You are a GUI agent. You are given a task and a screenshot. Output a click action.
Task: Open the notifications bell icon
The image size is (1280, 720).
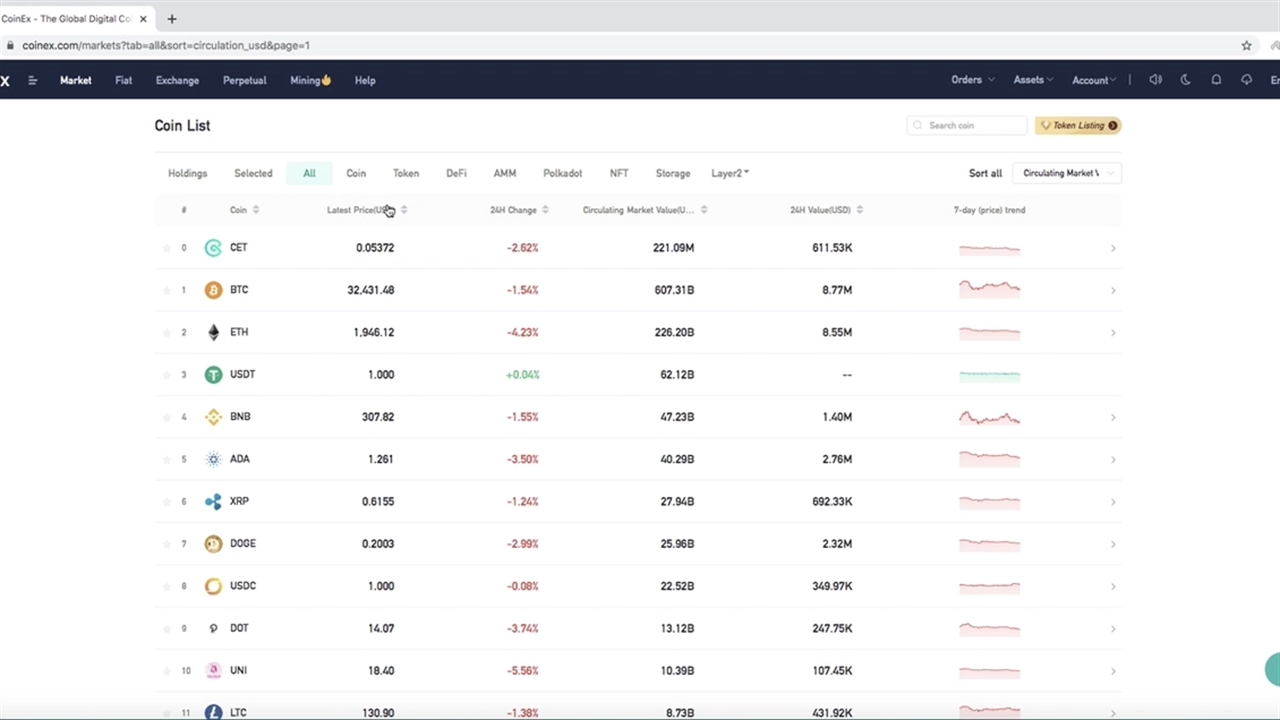pyautogui.click(x=1216, y=80)
